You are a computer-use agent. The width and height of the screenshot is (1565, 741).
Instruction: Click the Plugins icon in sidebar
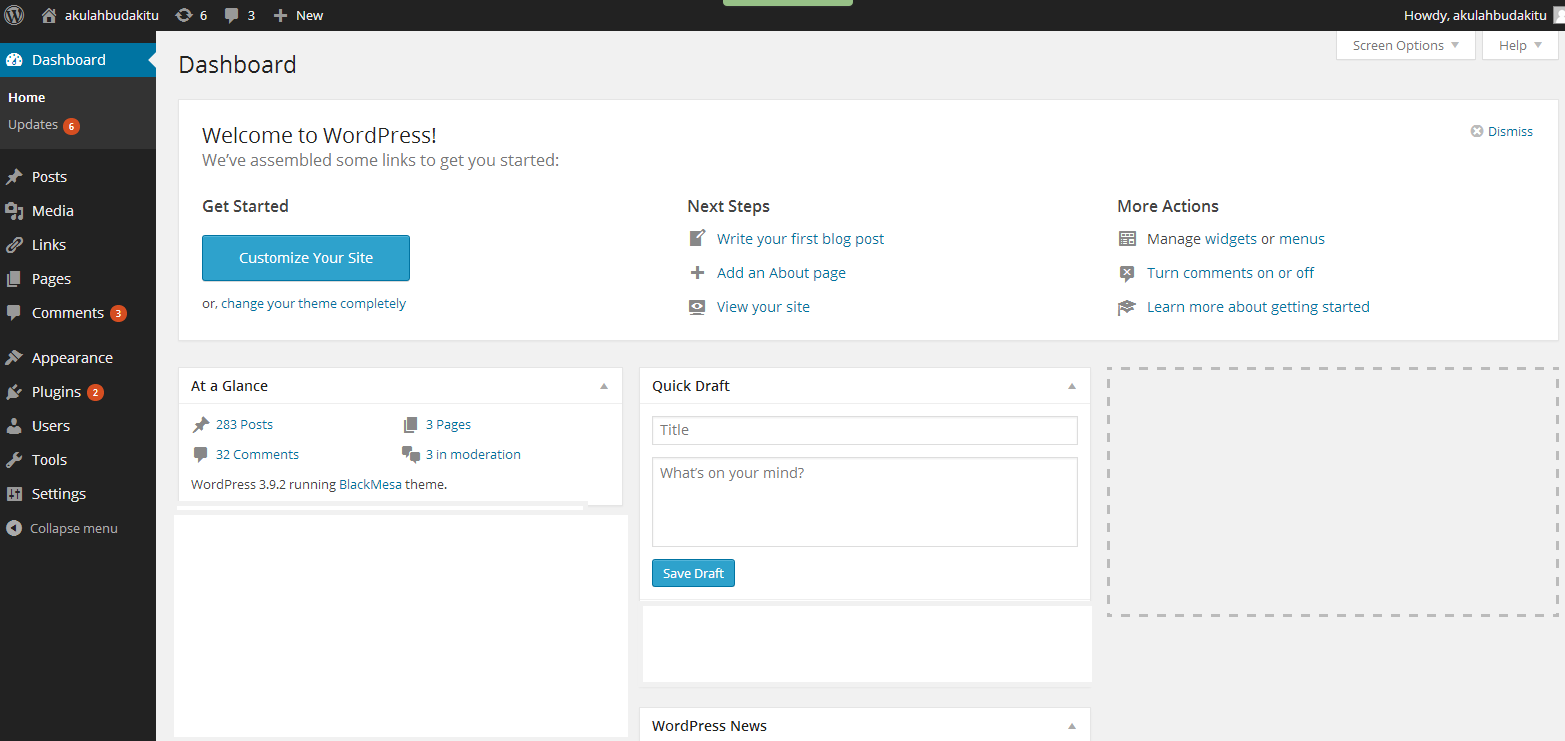pos(14,392)
